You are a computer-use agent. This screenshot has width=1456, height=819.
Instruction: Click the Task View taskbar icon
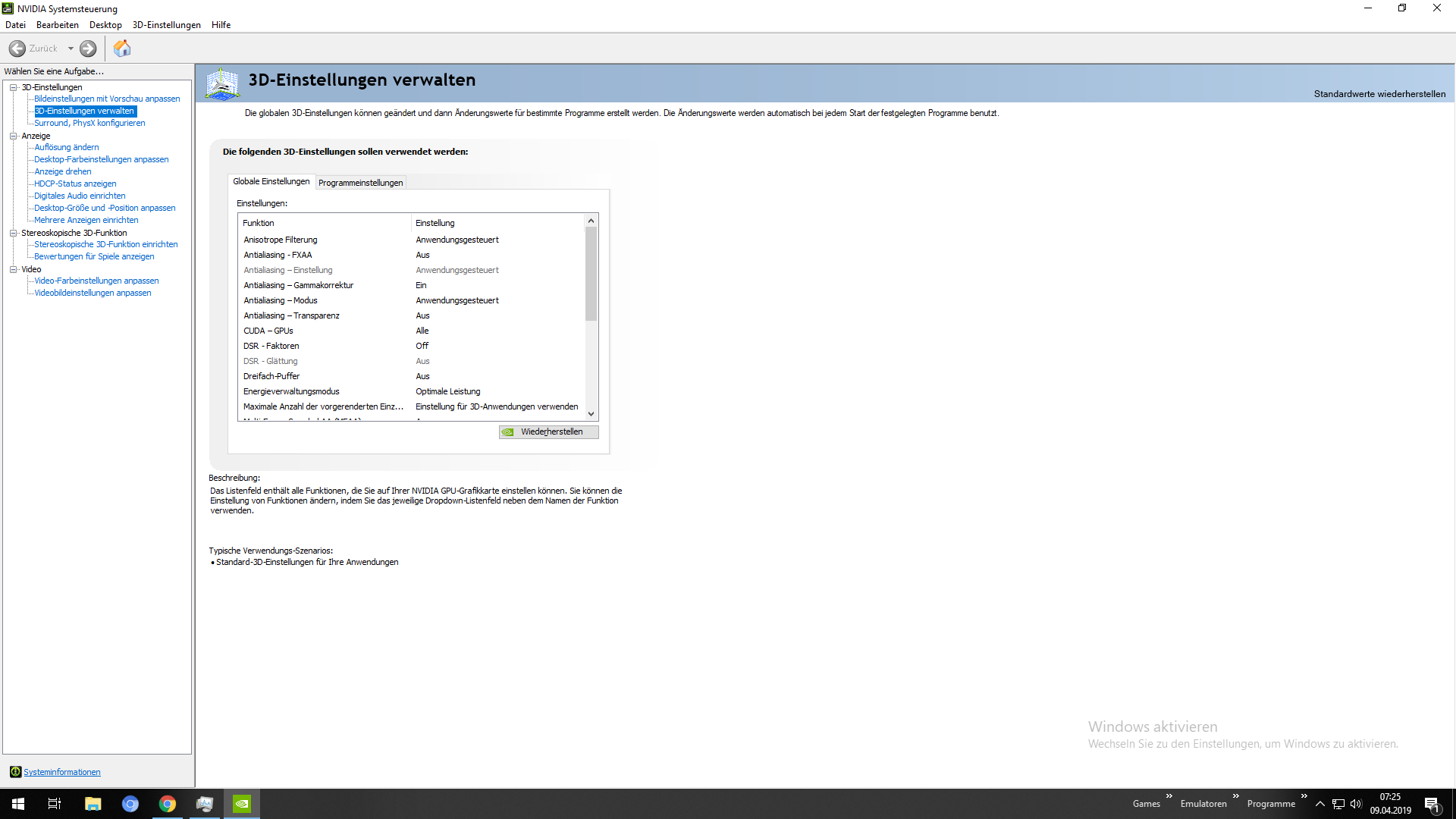(x=55, y=804)
